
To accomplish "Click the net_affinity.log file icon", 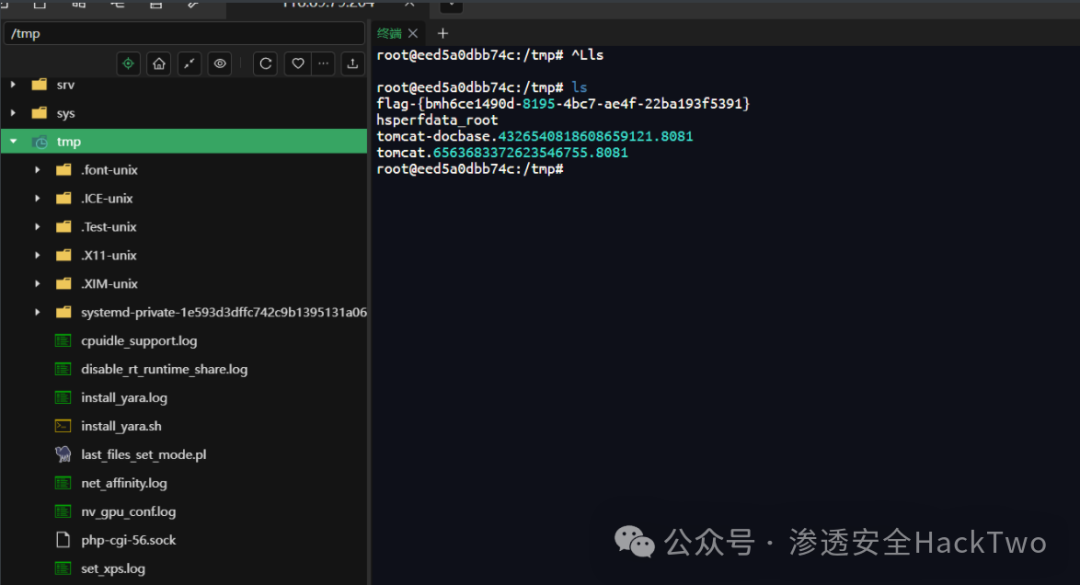I will (63, 483).
